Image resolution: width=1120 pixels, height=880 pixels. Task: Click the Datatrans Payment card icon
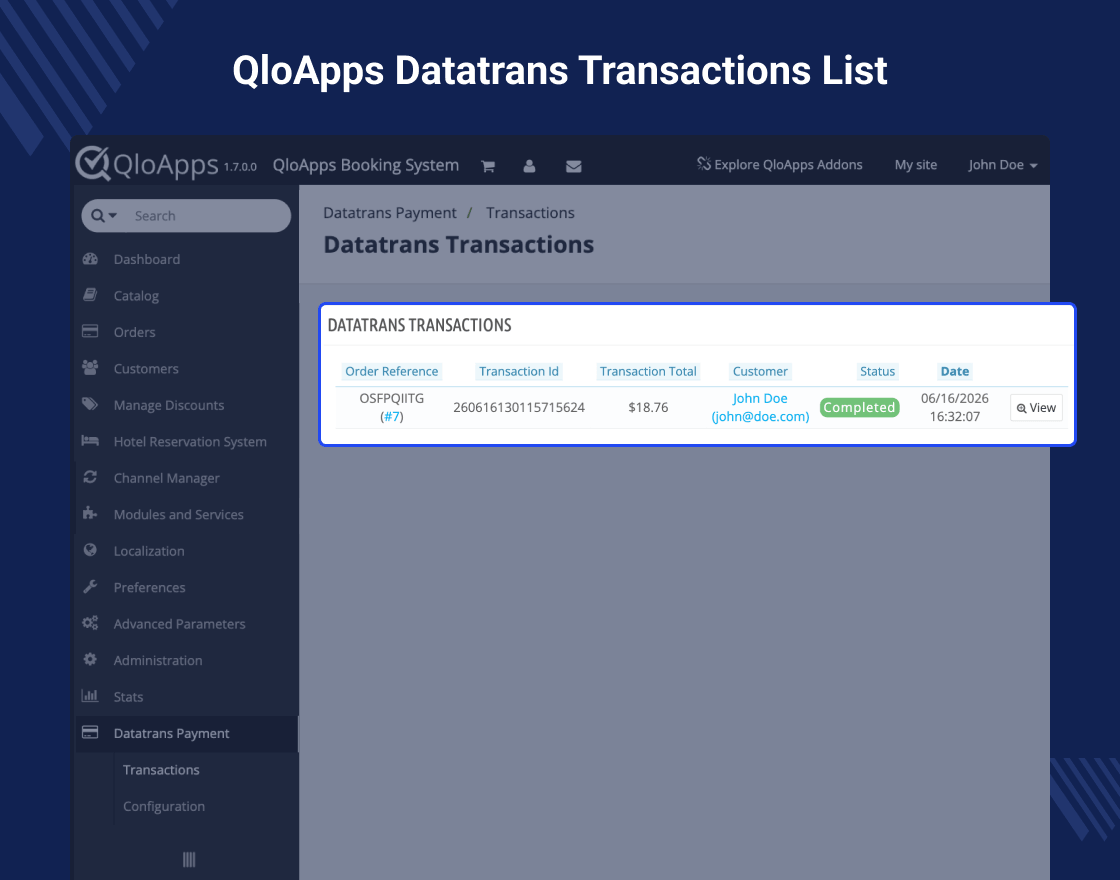tap(90, 732)
